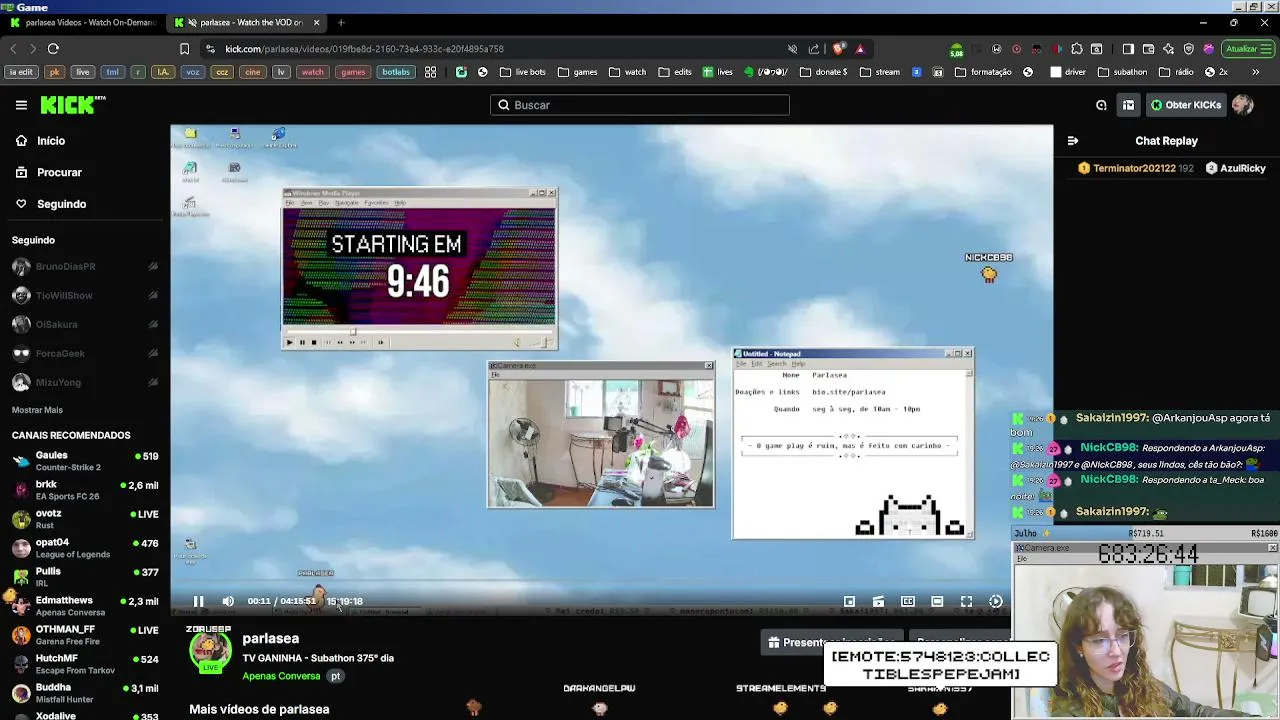The width and height of the screenshot is (1280, 720).
Task: Click parlasea channel name below video
Action: [x=271, y=639]
